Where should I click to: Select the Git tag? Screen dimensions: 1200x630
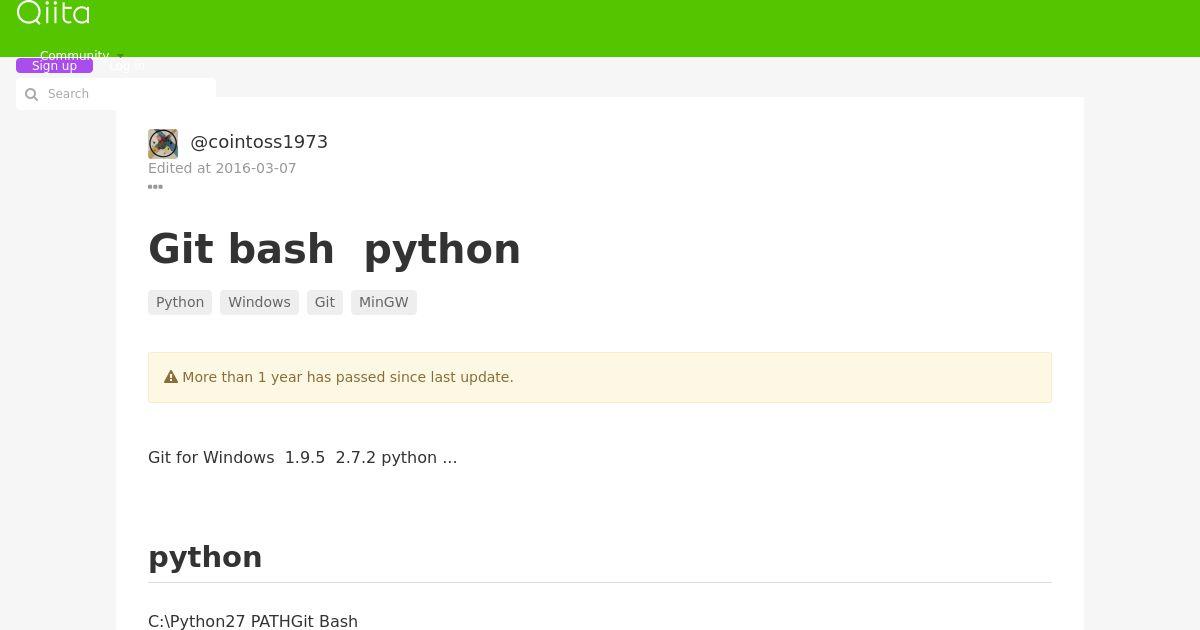point(325,302)
